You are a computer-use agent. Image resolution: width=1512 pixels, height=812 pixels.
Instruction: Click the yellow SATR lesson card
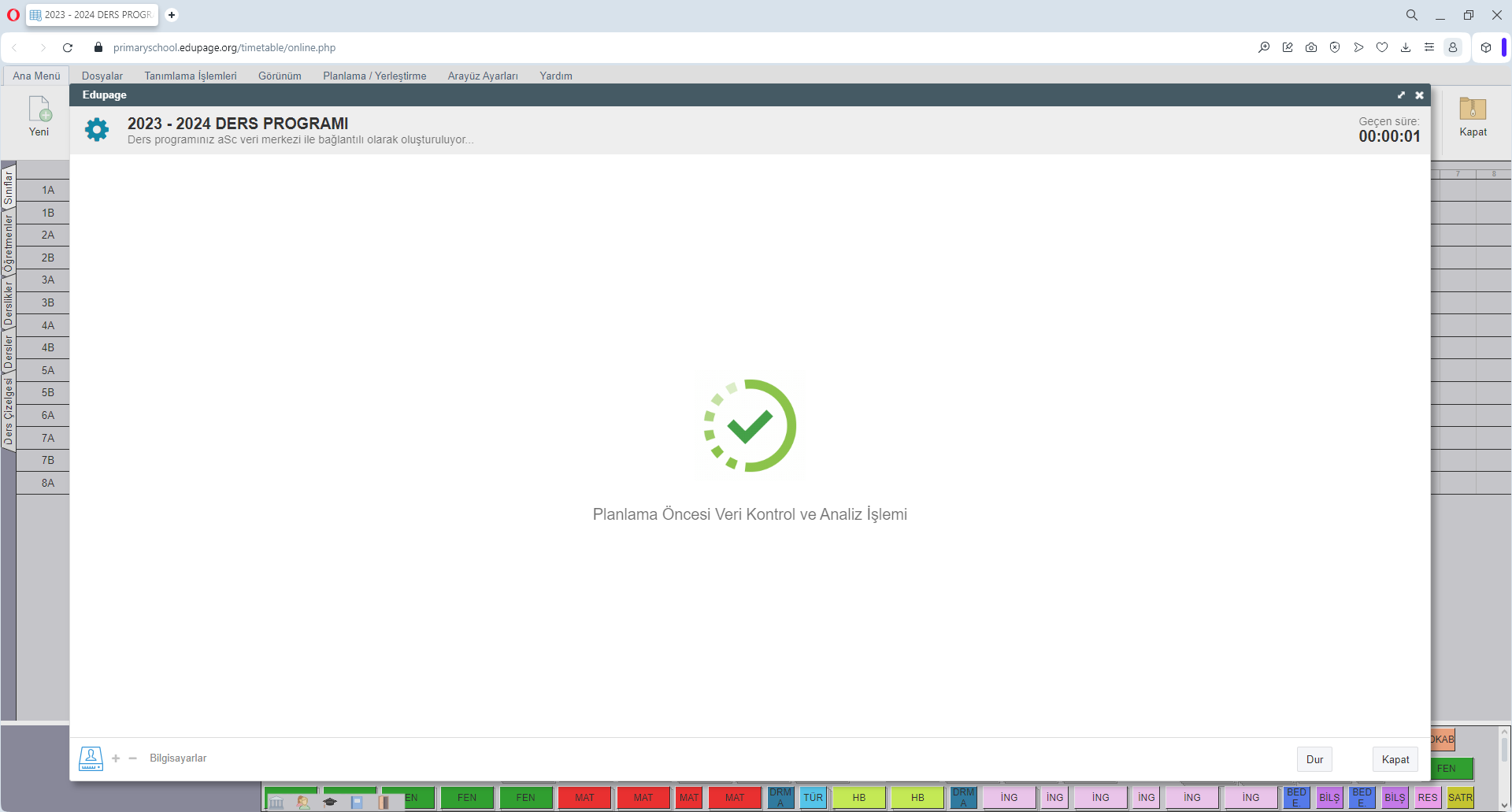(x=1461, y=797)
